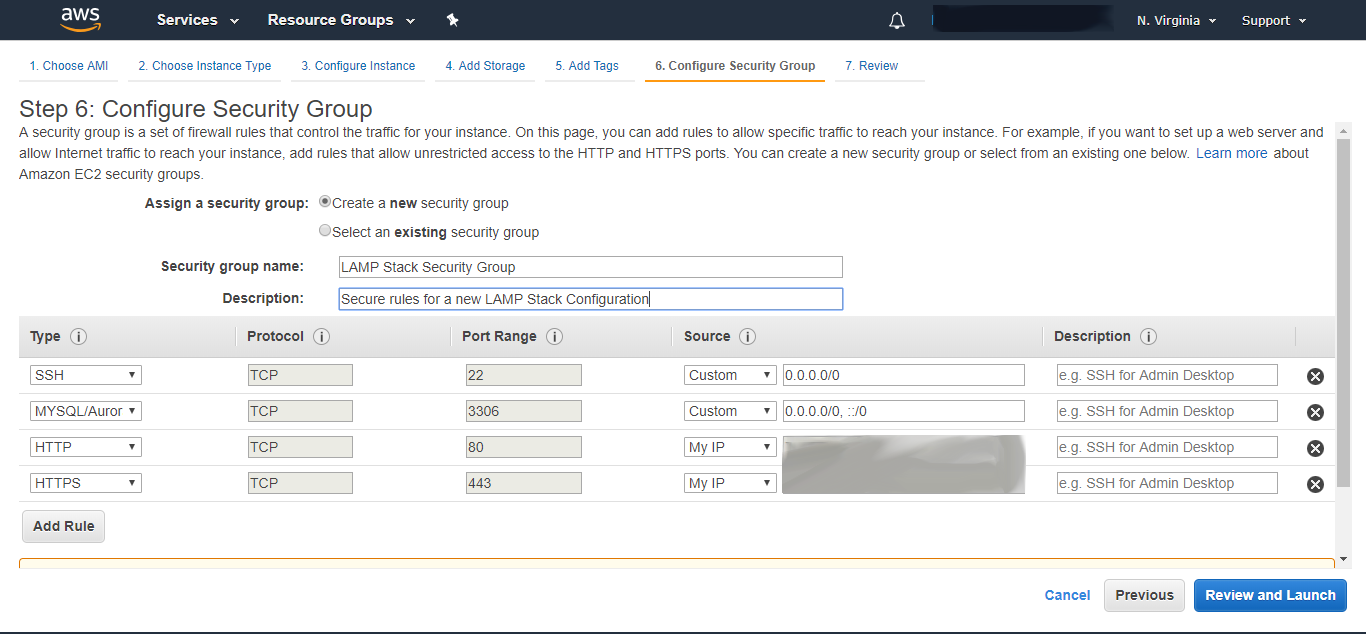Open the HTTP rule source dropdown
The image size is (1366, 634).
(731, 447)
